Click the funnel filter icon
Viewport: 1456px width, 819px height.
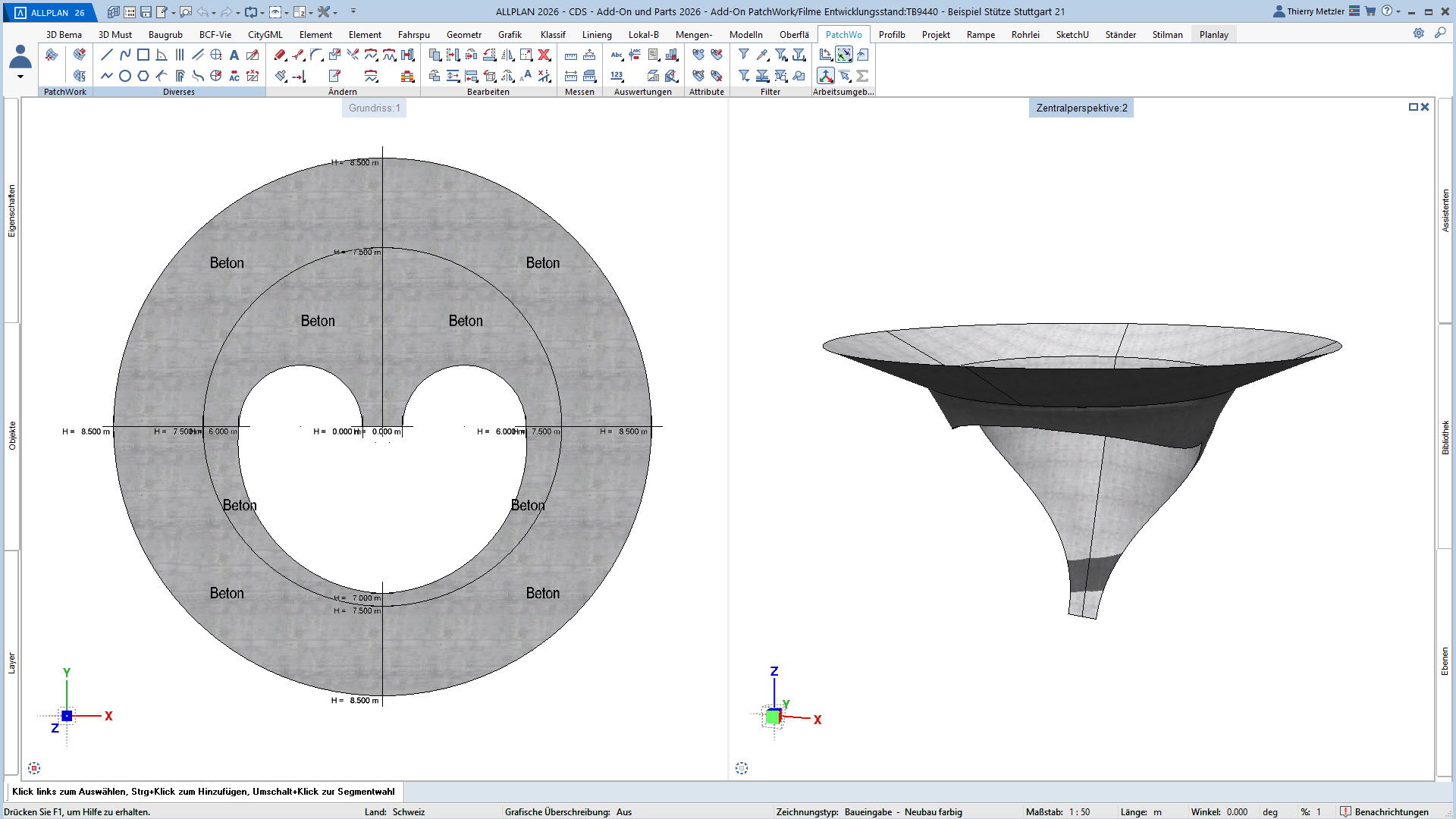point(744,55)
